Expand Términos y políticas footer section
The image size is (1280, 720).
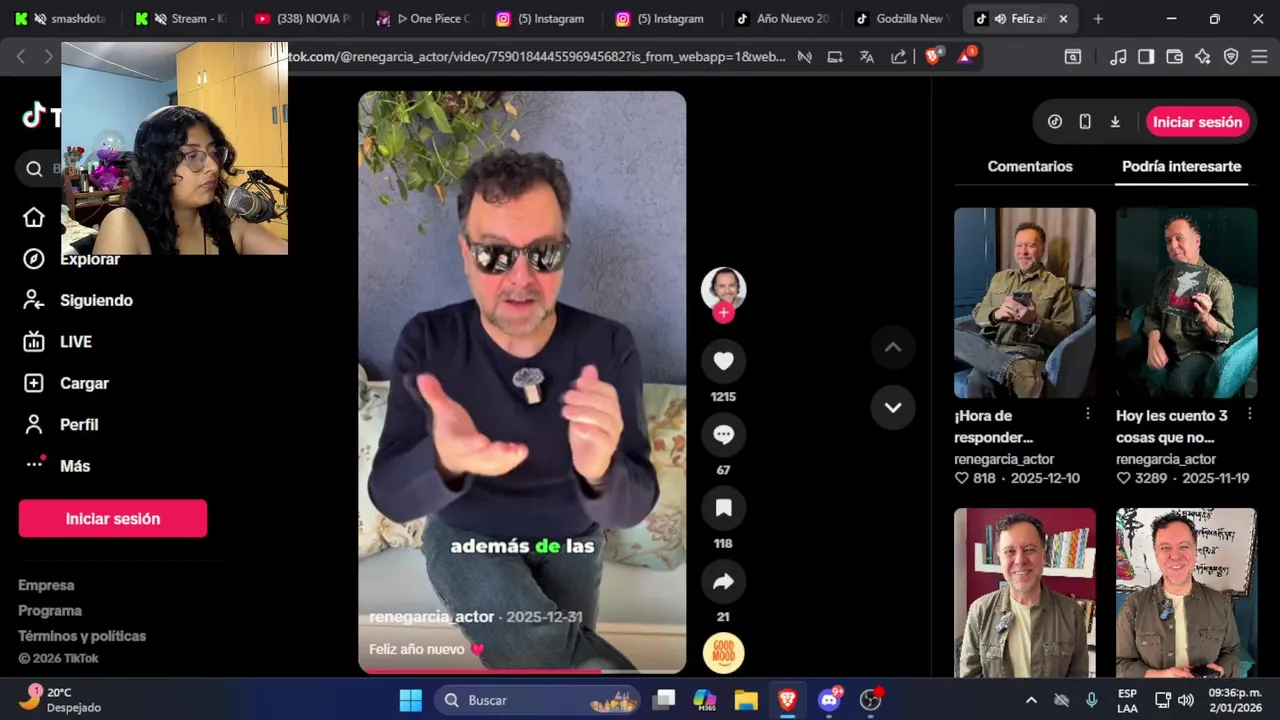click(82, 636)
